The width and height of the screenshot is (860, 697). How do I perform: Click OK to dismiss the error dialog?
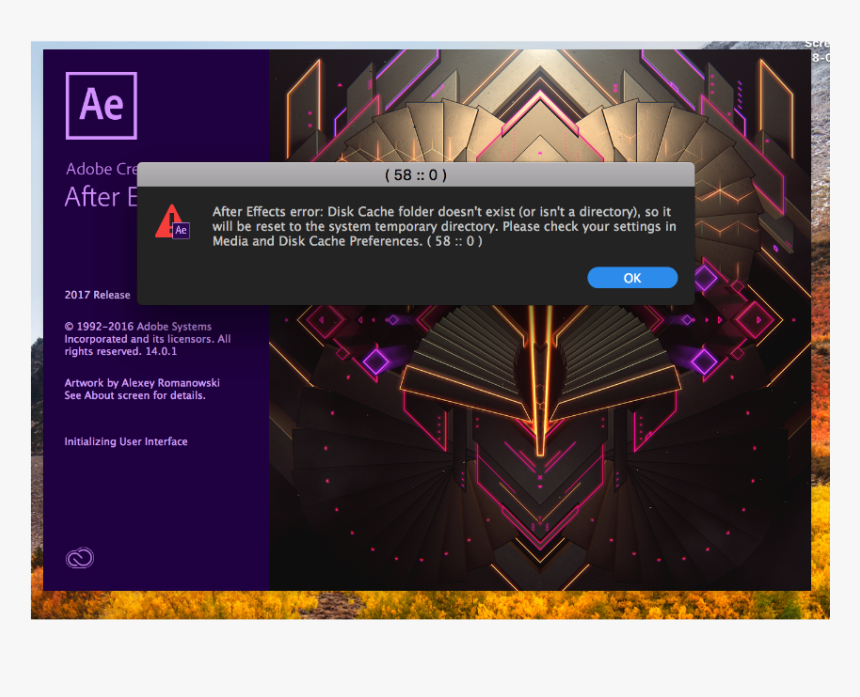point(632,277)
